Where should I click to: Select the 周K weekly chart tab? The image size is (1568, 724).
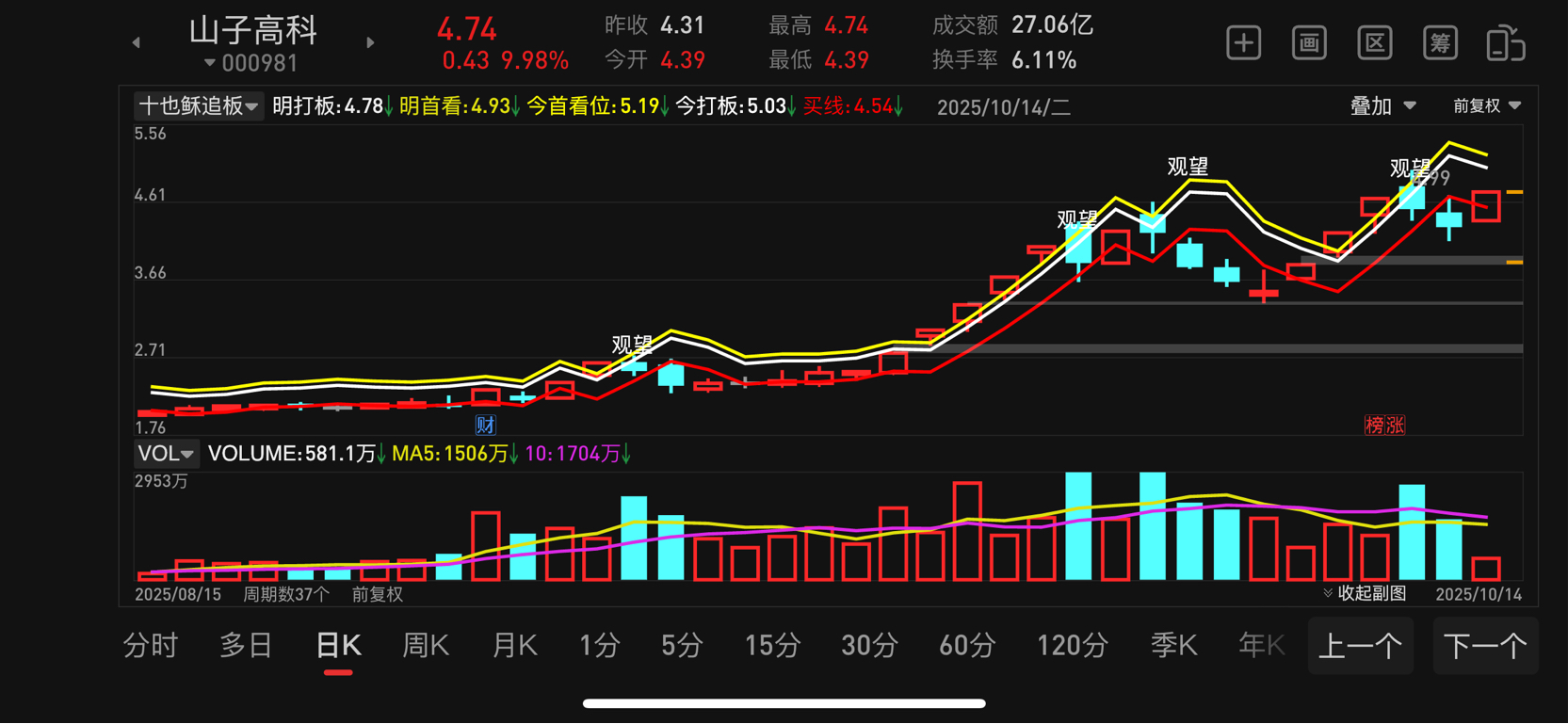426,646
